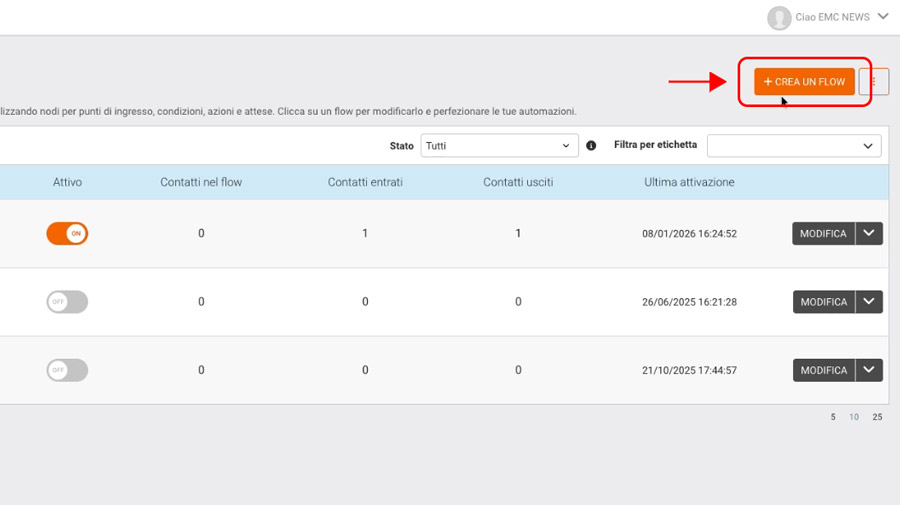900x505 pixels.
Task: Sort by Ultima attivazione column header
Action: pyautogui.click(x=689, y=182)
